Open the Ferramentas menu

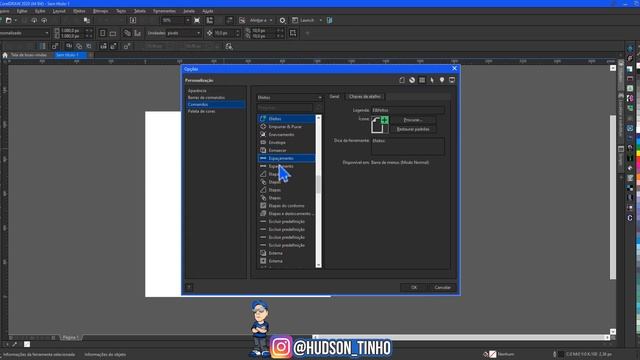click(x=164, y=11)
